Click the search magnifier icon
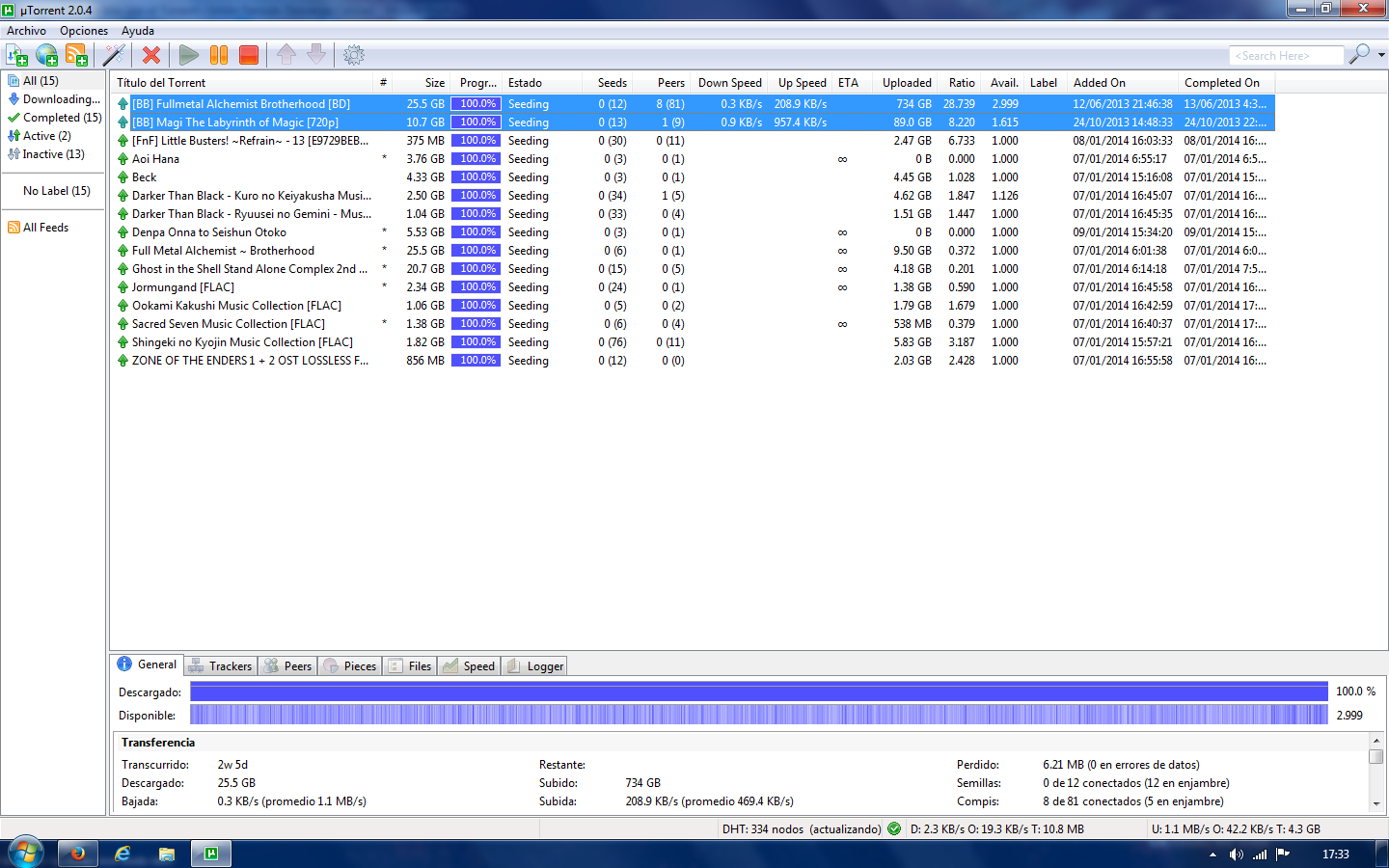This screenshot has width=1389, height=868. 1359,54
